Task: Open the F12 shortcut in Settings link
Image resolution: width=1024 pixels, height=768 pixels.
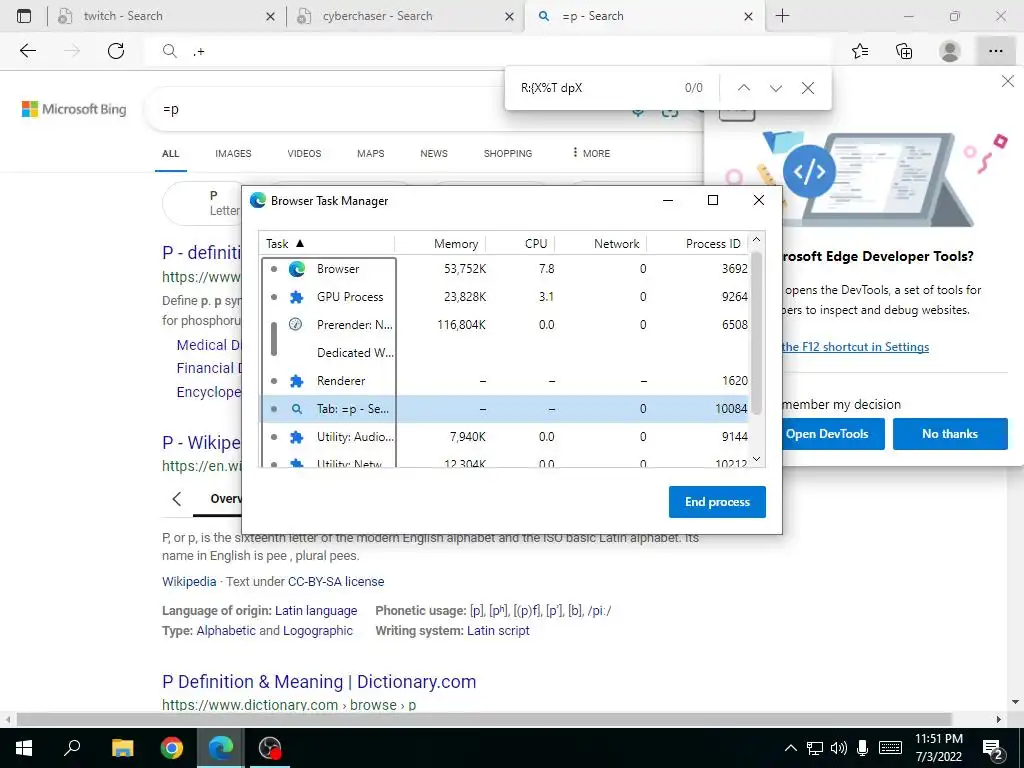Action: 855,347
